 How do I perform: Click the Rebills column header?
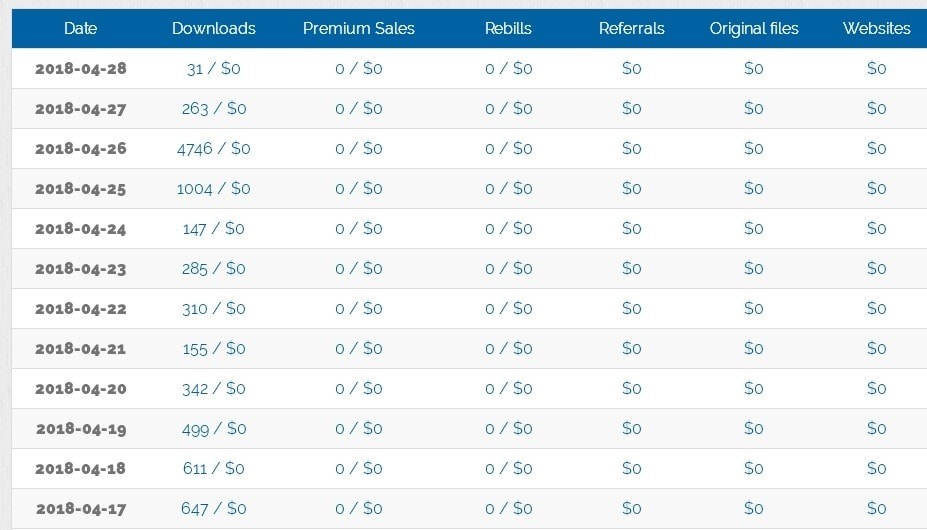click(509, 28)
